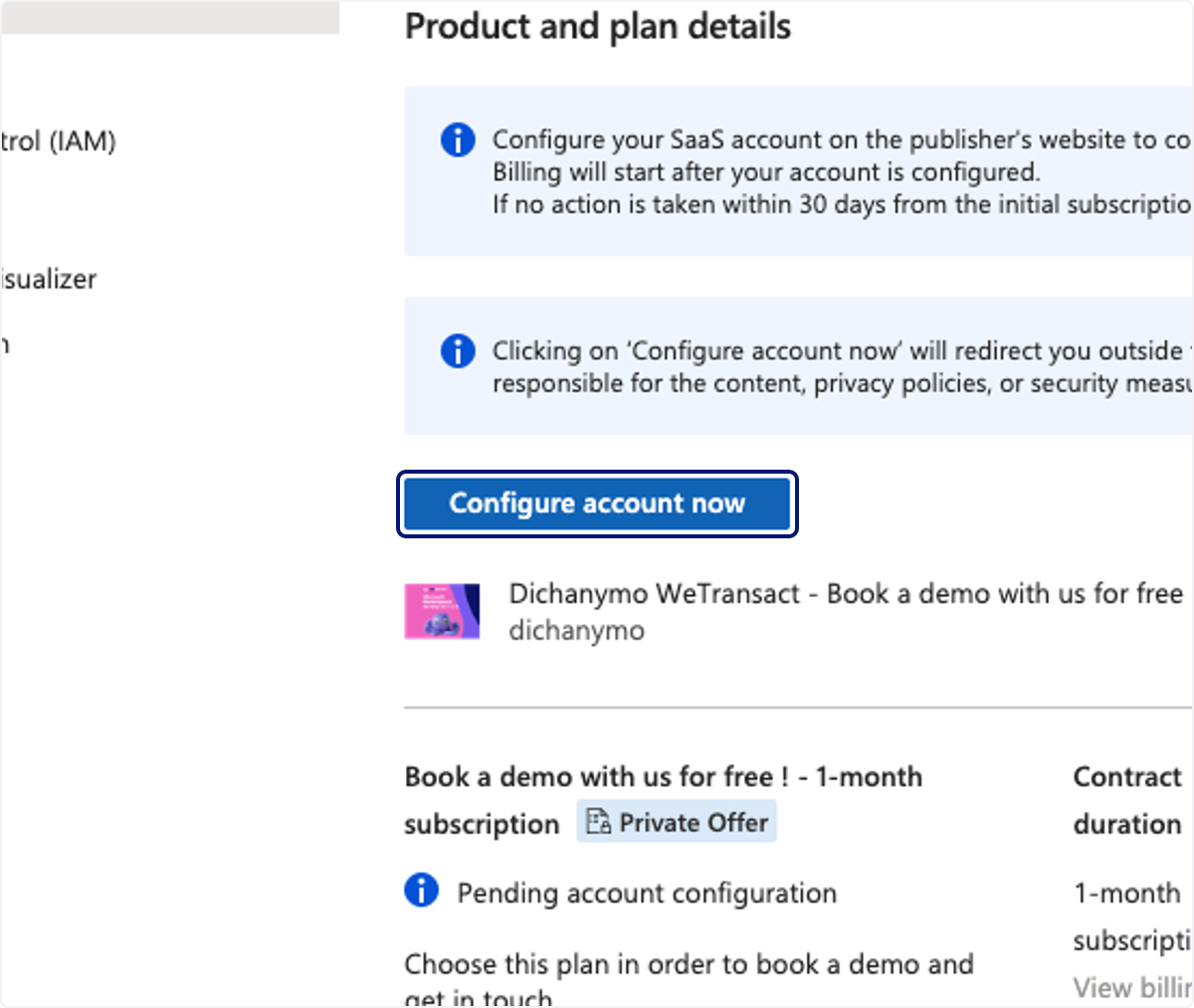
Task: Click the Pending account configuration info icon
Action: coord(422,890)
